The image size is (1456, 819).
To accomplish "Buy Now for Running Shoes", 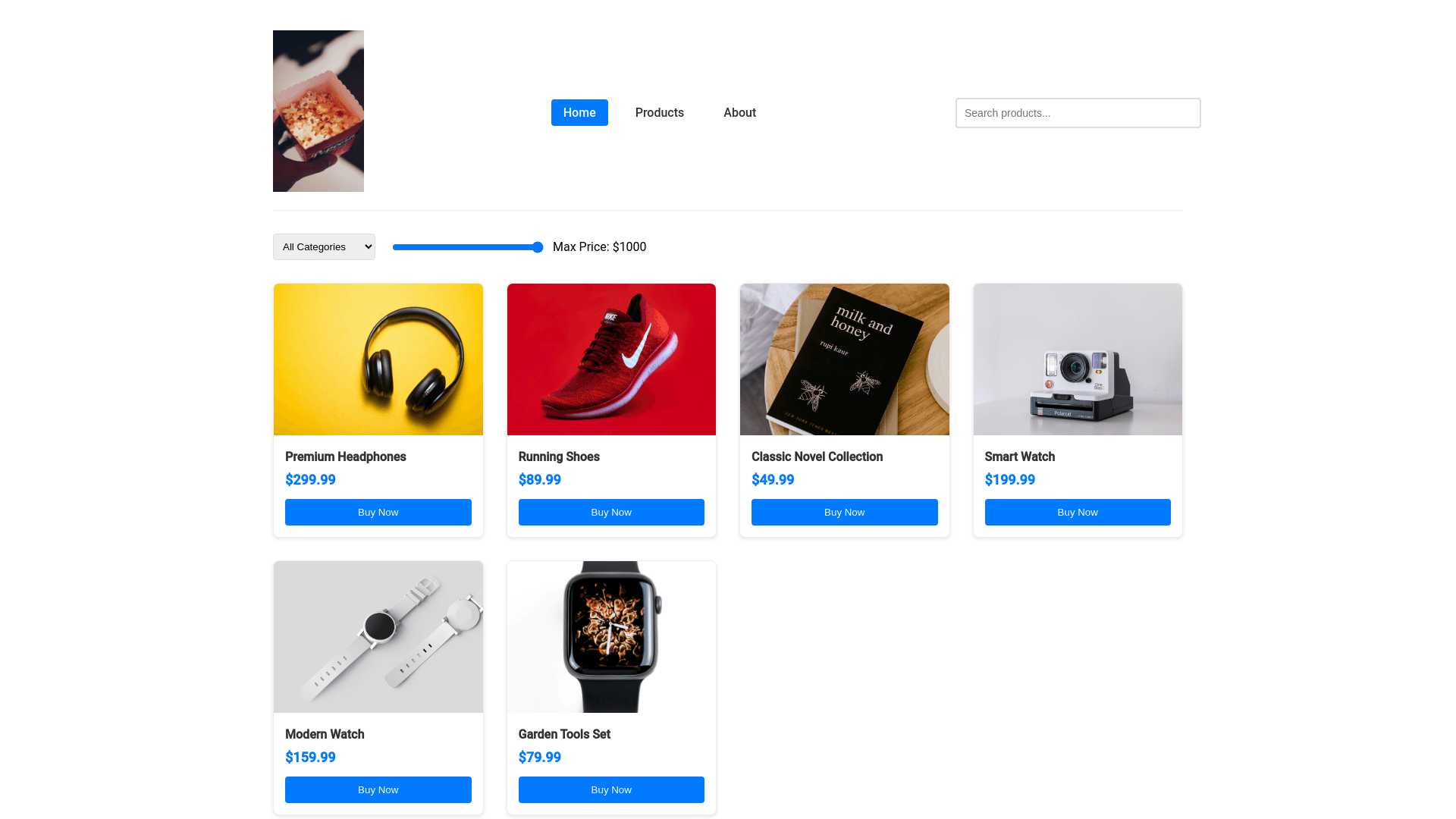I will click(611, 512).
